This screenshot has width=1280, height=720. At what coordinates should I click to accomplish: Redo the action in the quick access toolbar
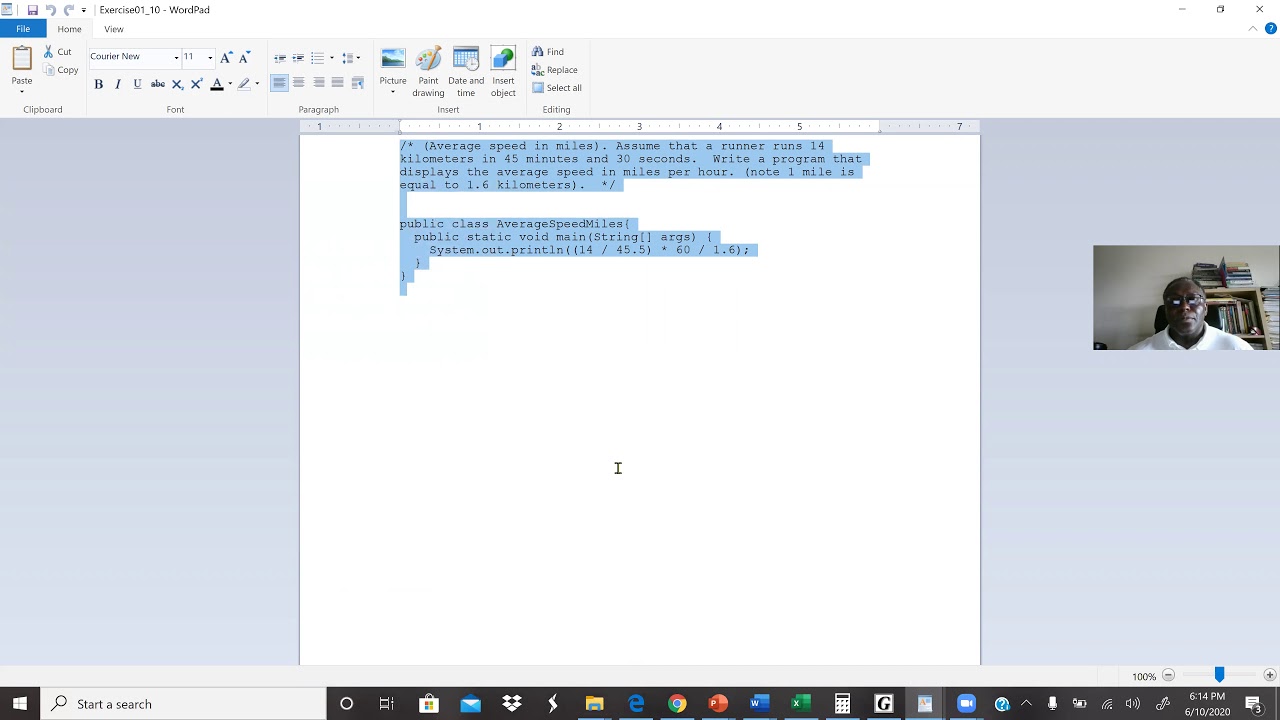68,10
